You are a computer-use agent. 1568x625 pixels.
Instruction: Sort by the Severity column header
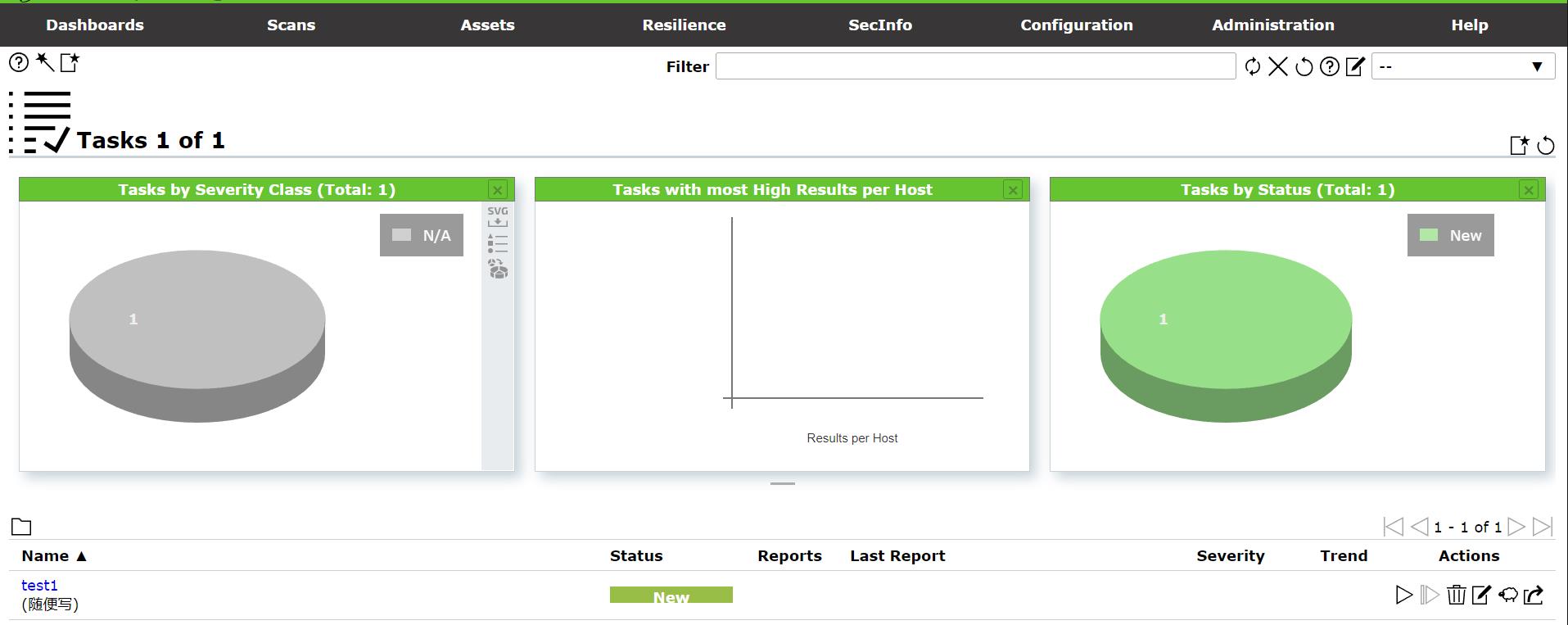(1231, 555)
